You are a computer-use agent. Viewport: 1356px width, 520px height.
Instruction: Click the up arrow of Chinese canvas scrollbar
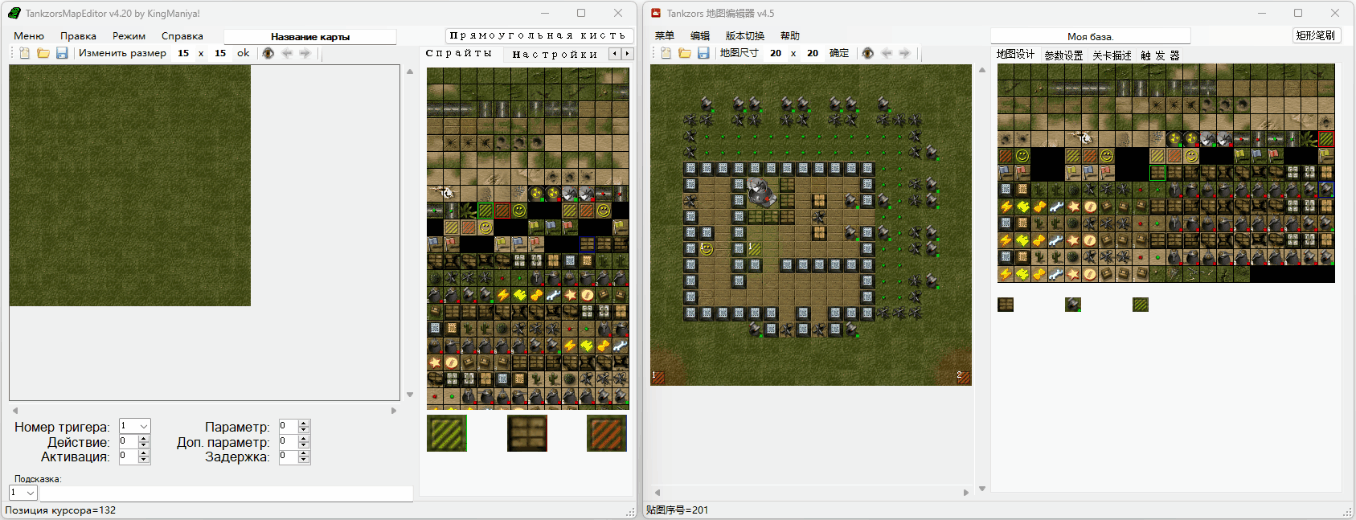click(x=981, y=71)
